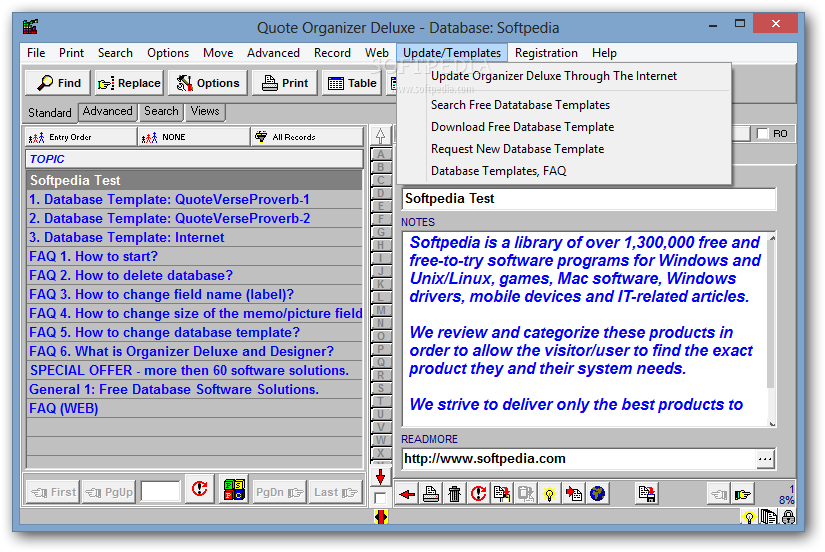Select row FAQ 1. How to start?
The height and width of the screenshot is (552, 825).
pyautogui.click(x=194, y=257)
